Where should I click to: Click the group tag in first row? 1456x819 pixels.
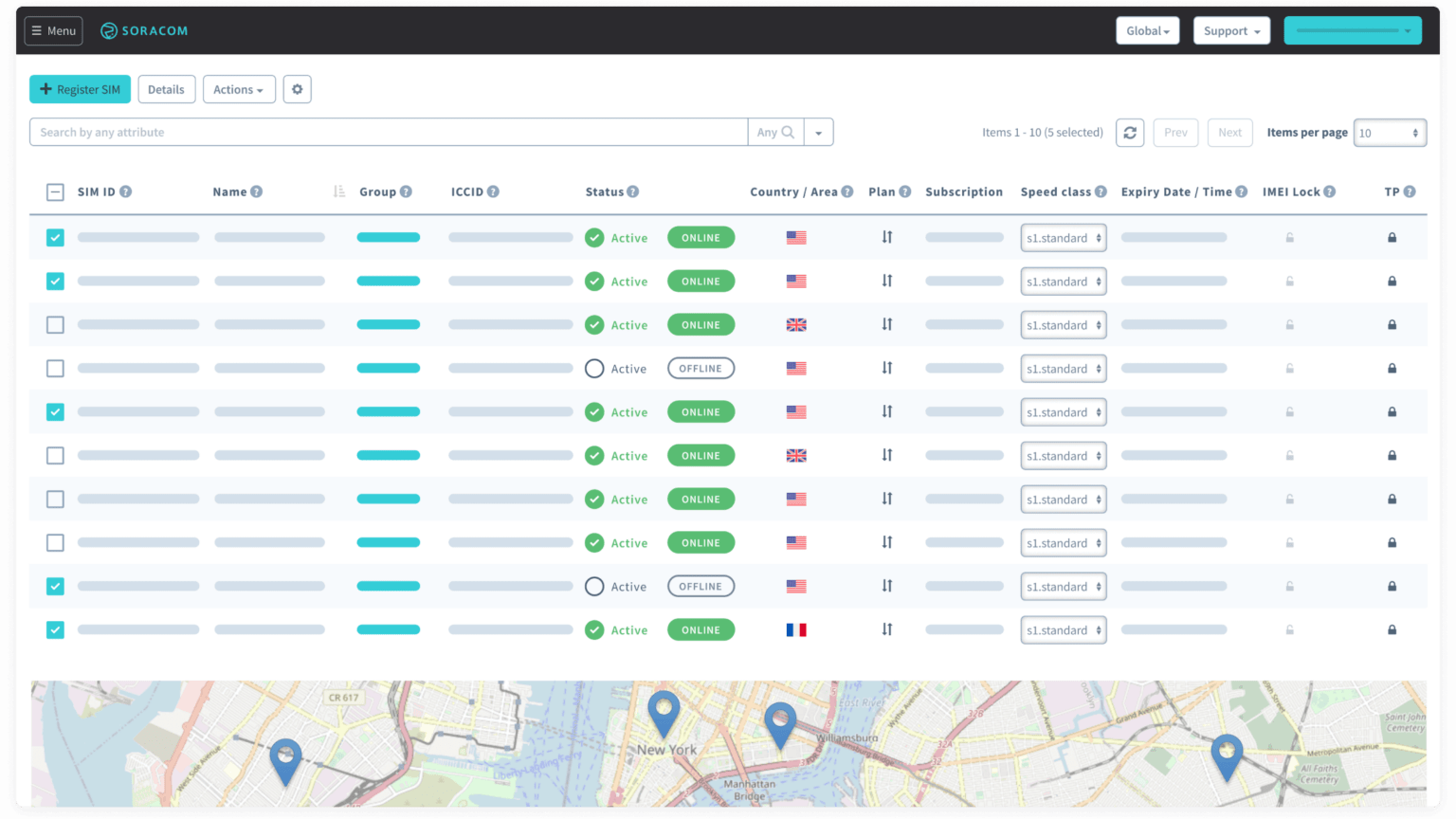389,237
